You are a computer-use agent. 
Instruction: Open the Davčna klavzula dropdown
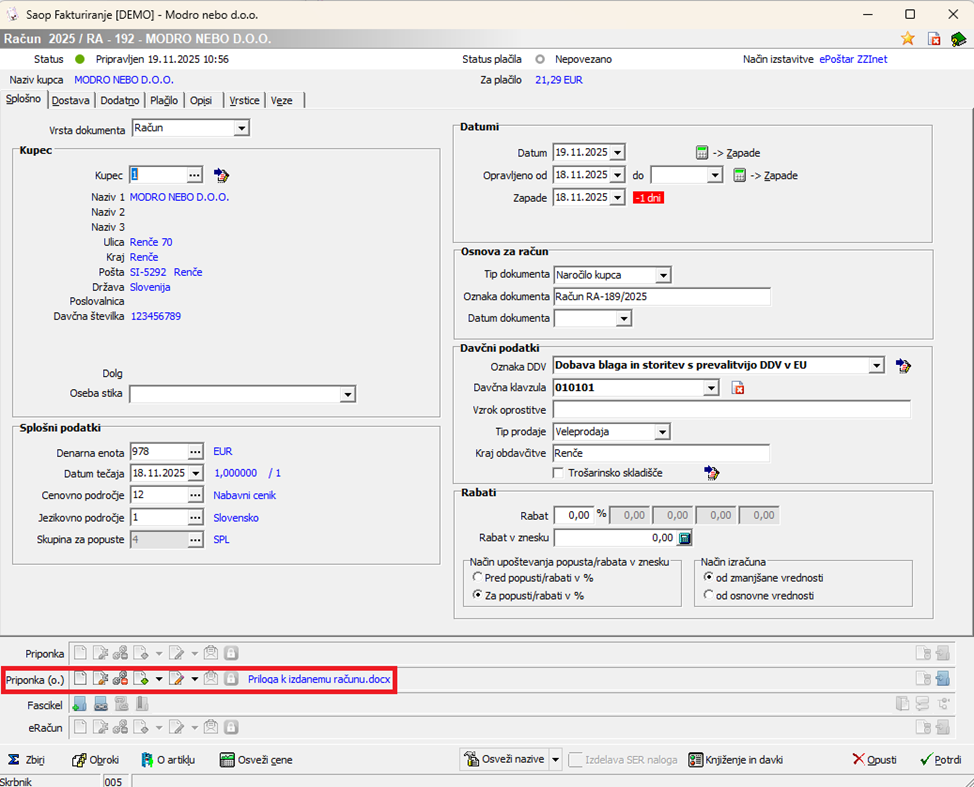711,388
